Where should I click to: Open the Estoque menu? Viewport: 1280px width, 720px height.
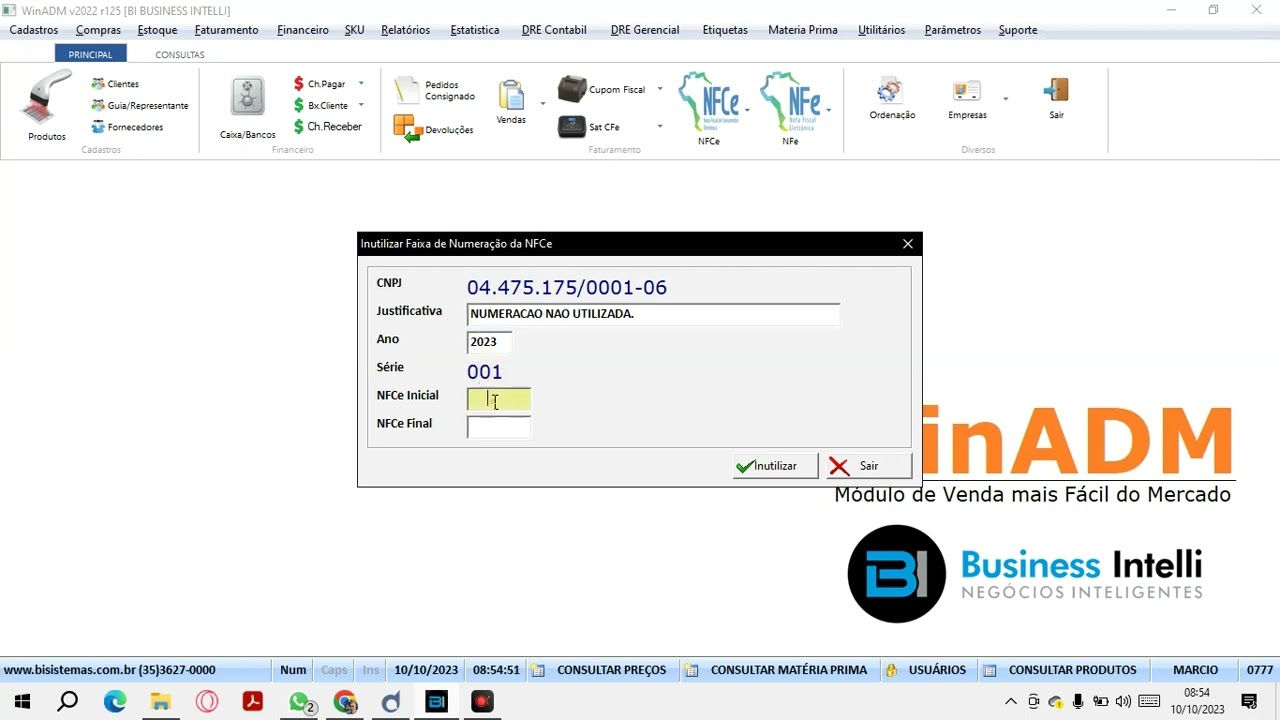pyautogui.click(x=157, y=30)
